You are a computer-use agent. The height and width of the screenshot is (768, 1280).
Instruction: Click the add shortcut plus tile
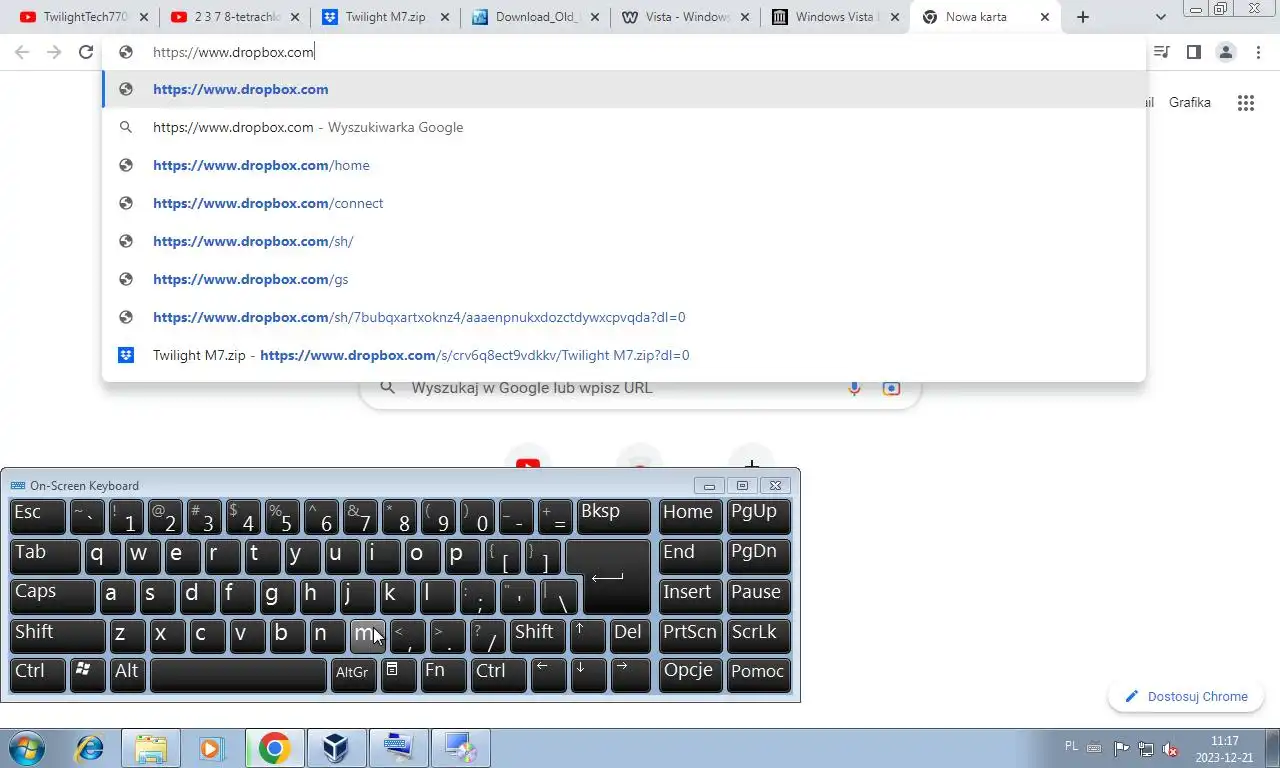coord(752,463)
